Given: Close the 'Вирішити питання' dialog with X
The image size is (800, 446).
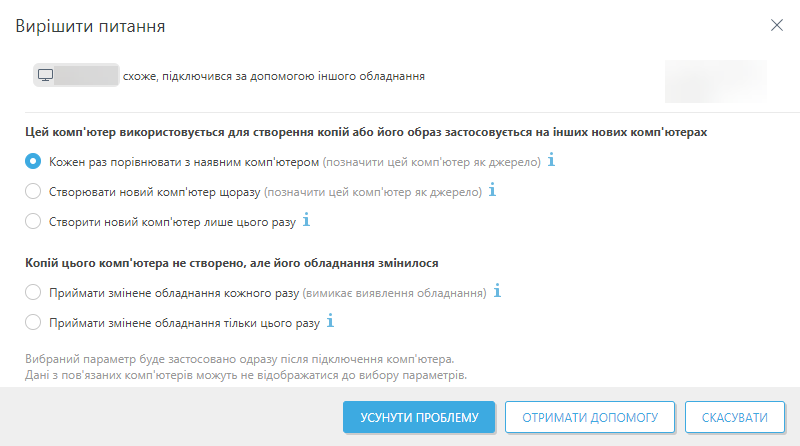Looking at the screenshot, I should tap(777, 25).
